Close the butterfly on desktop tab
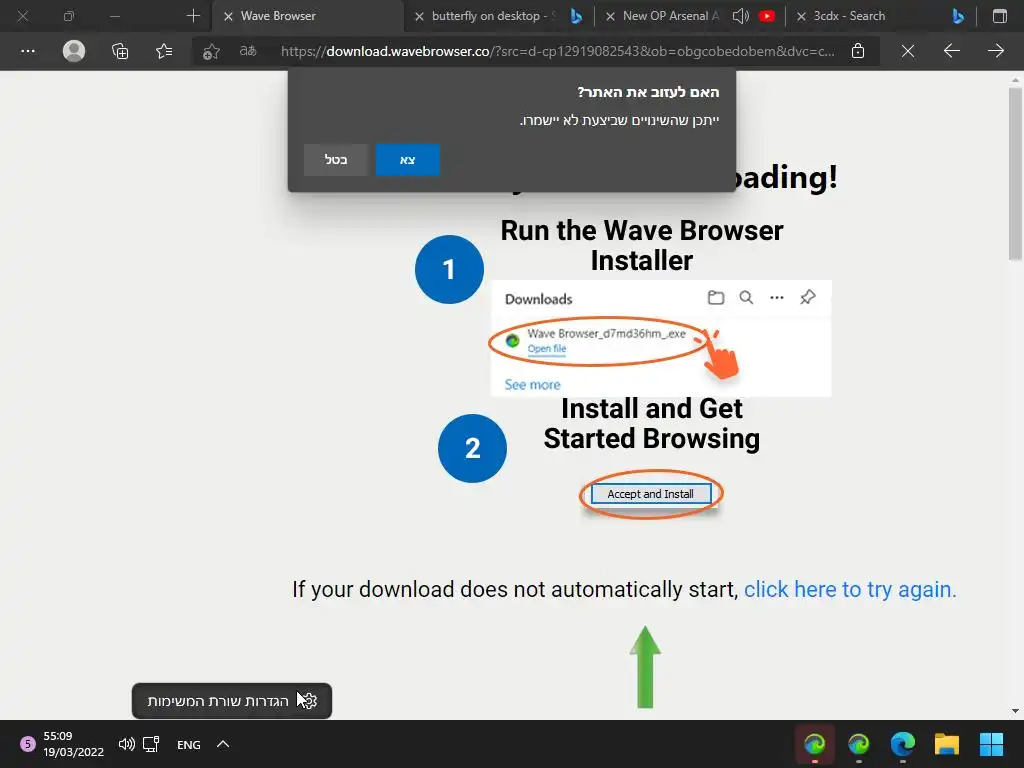 (419, 16)
